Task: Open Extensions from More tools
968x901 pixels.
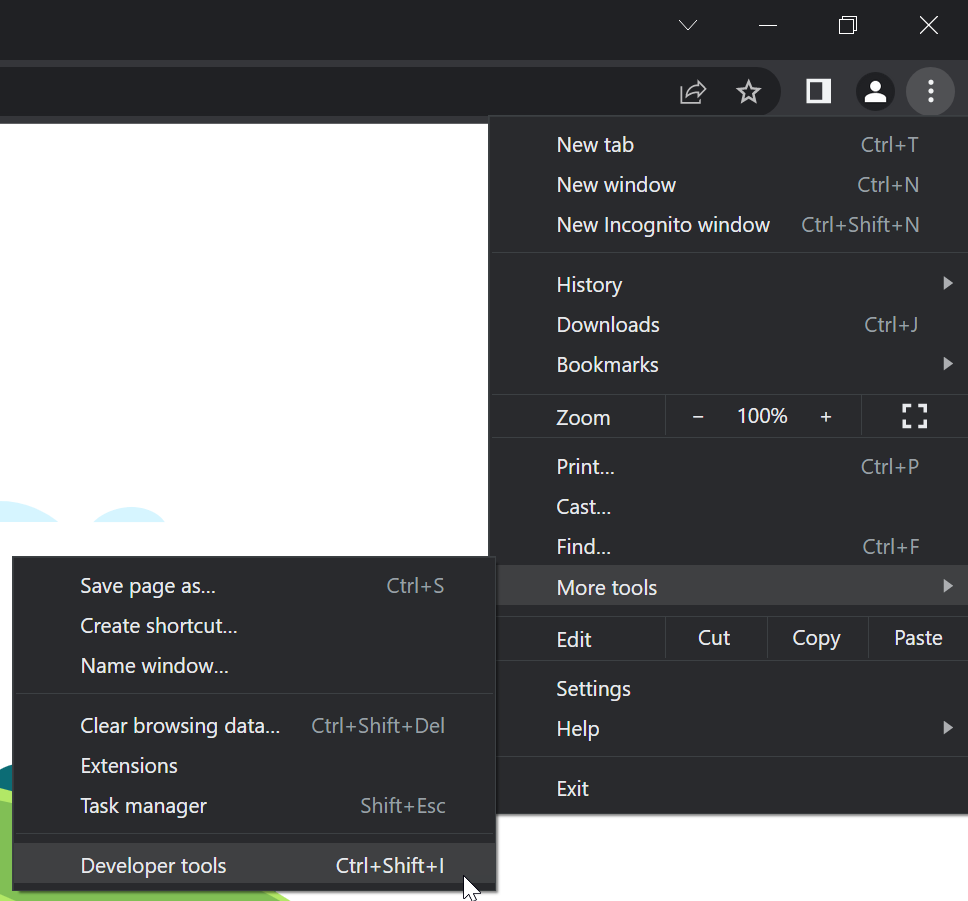Action: pyautogui.click(x=254, y=766)
